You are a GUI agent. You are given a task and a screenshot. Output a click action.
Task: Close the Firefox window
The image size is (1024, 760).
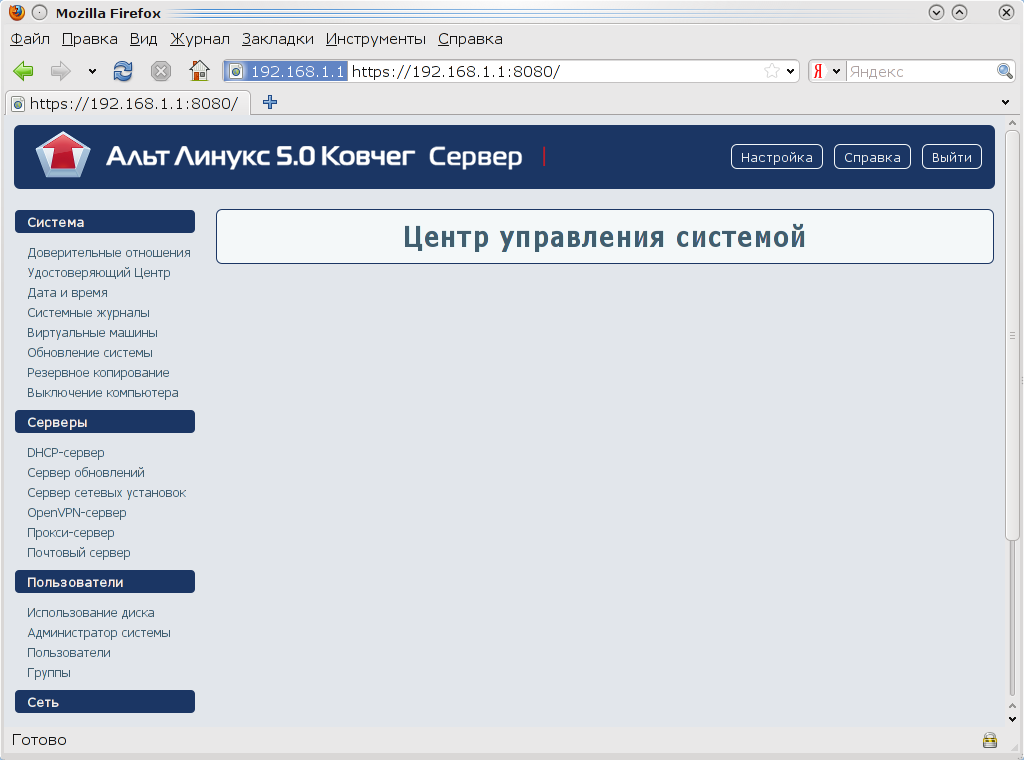pyautogui.click(x=1006, y=12)
